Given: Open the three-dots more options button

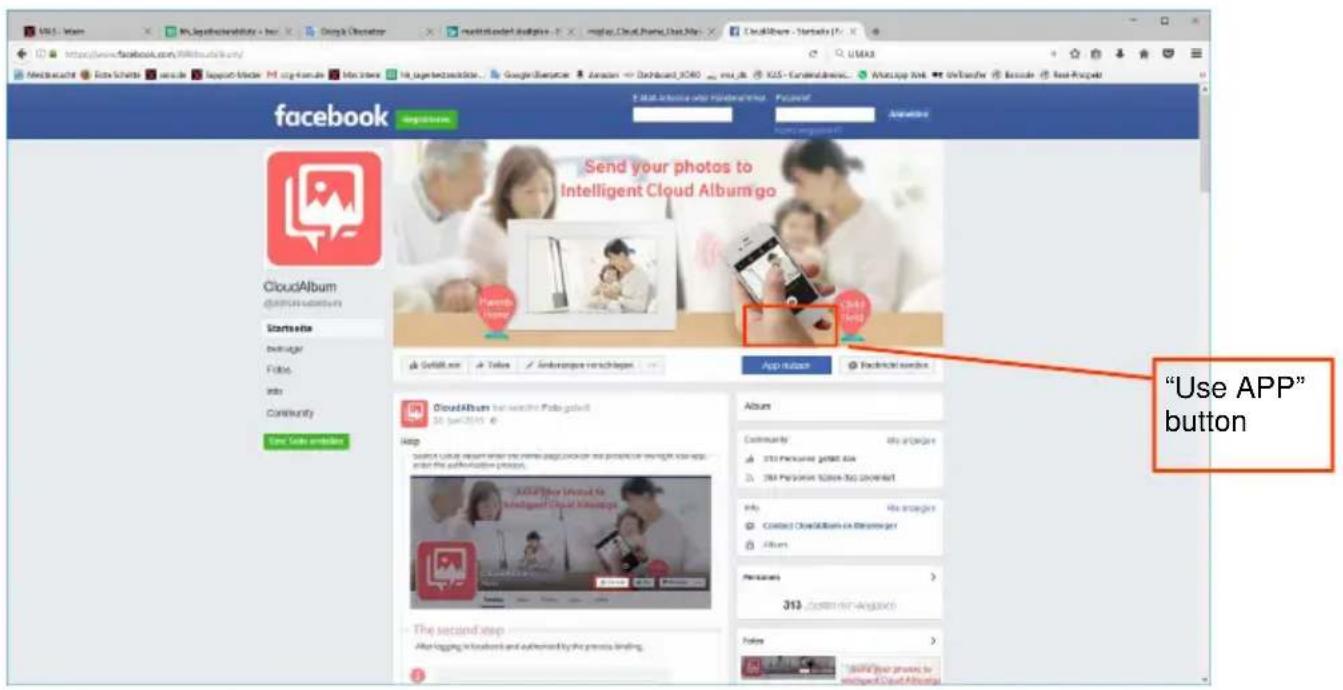Looking at the screenshot, I should click(652, 366).
